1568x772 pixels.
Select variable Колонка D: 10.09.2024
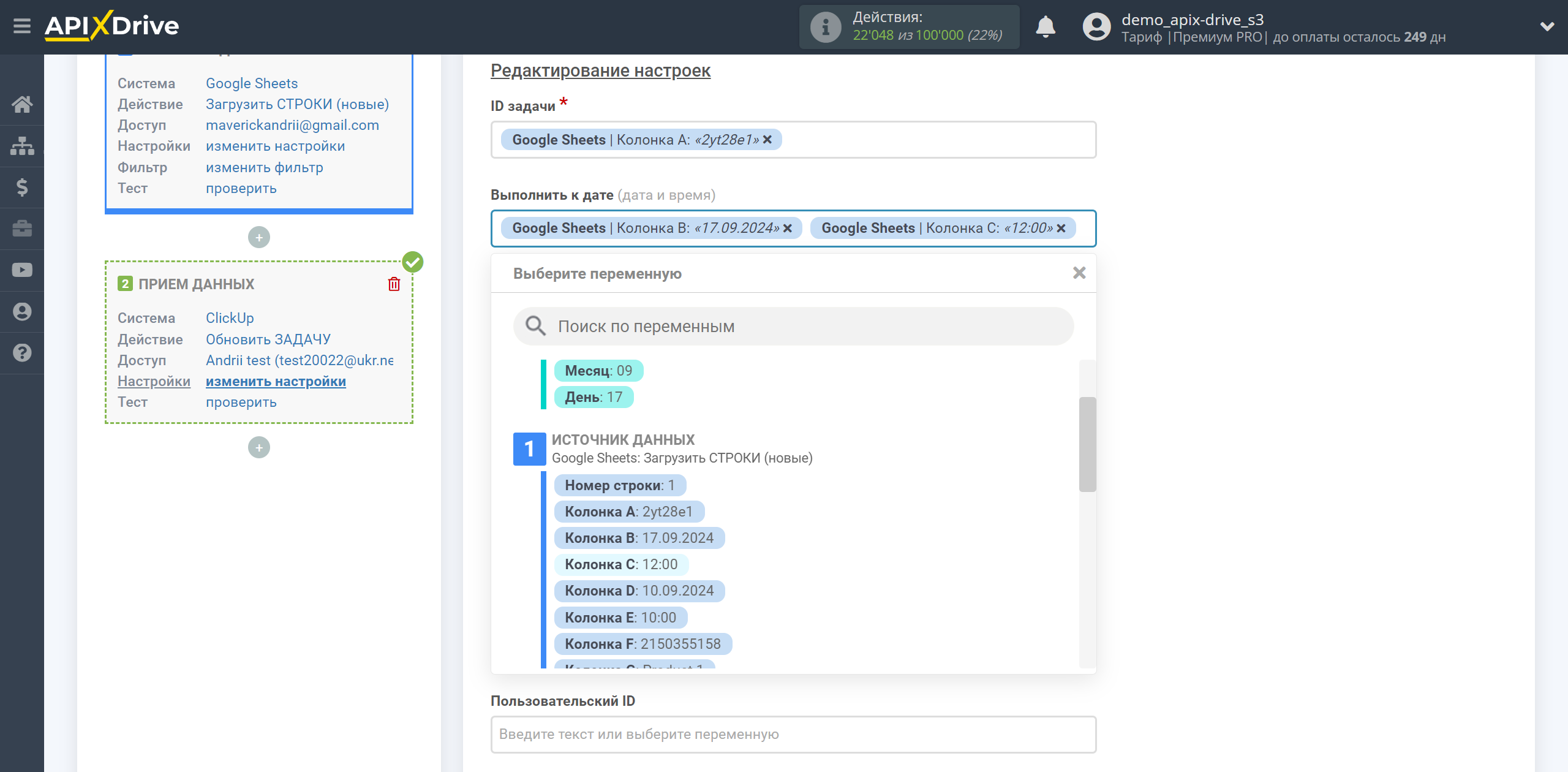pos(639,591)
